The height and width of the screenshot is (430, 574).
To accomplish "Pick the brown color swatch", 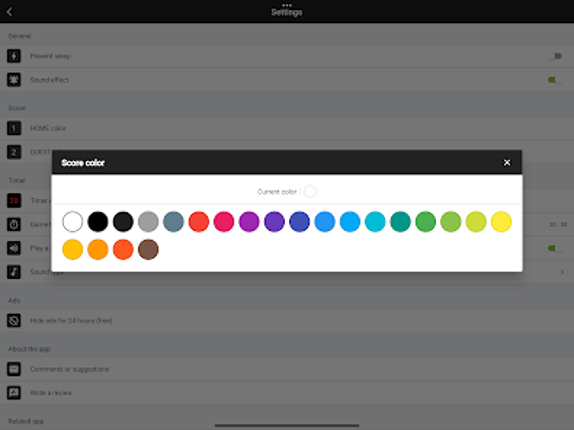I will [148, 249].
